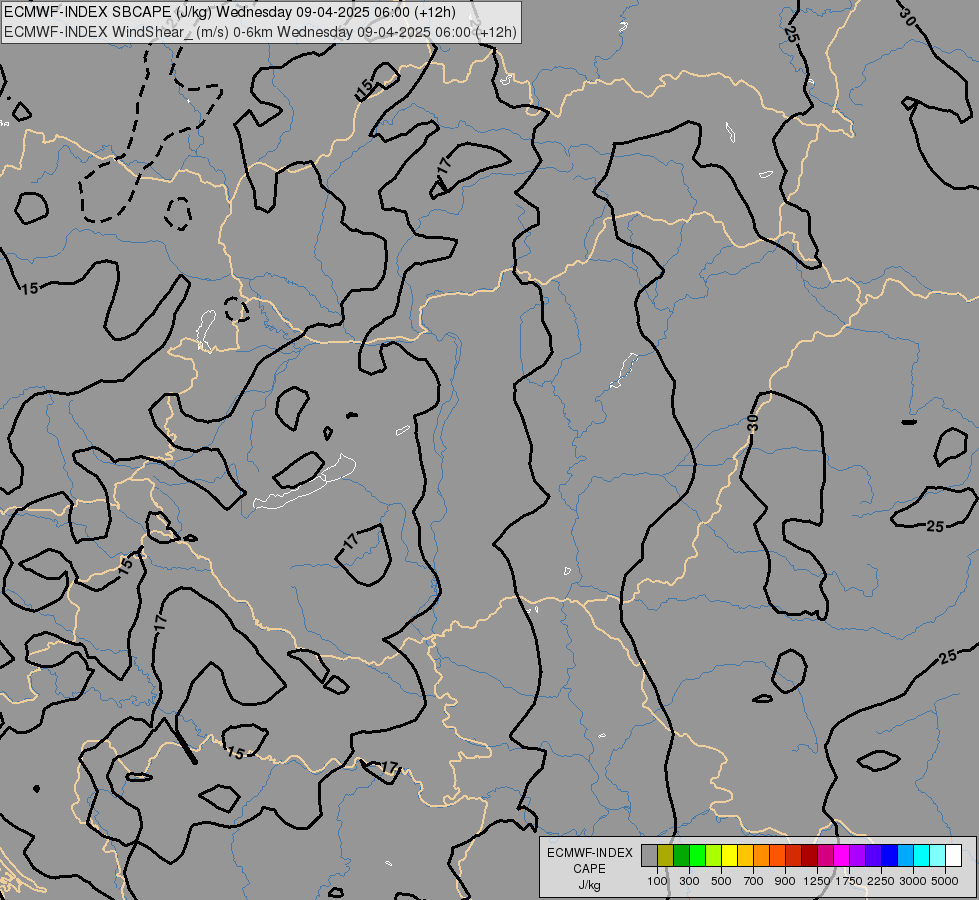This screenshot has width=979, height=900.
Task: Click the cyan legend swatch after 3000
Action: pyautogui.click(x=922, y=855)
